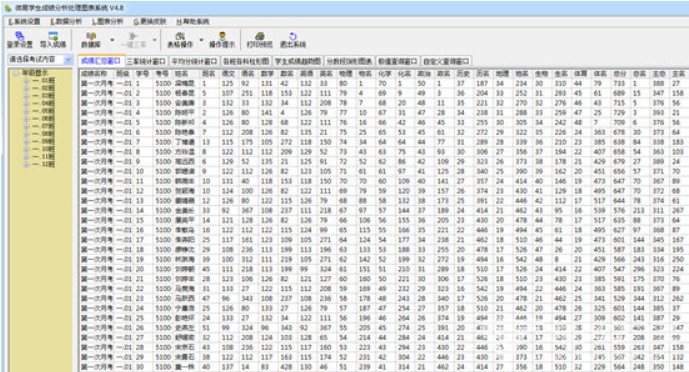Open the F.系统设置 menu

[x=24, y=22]
